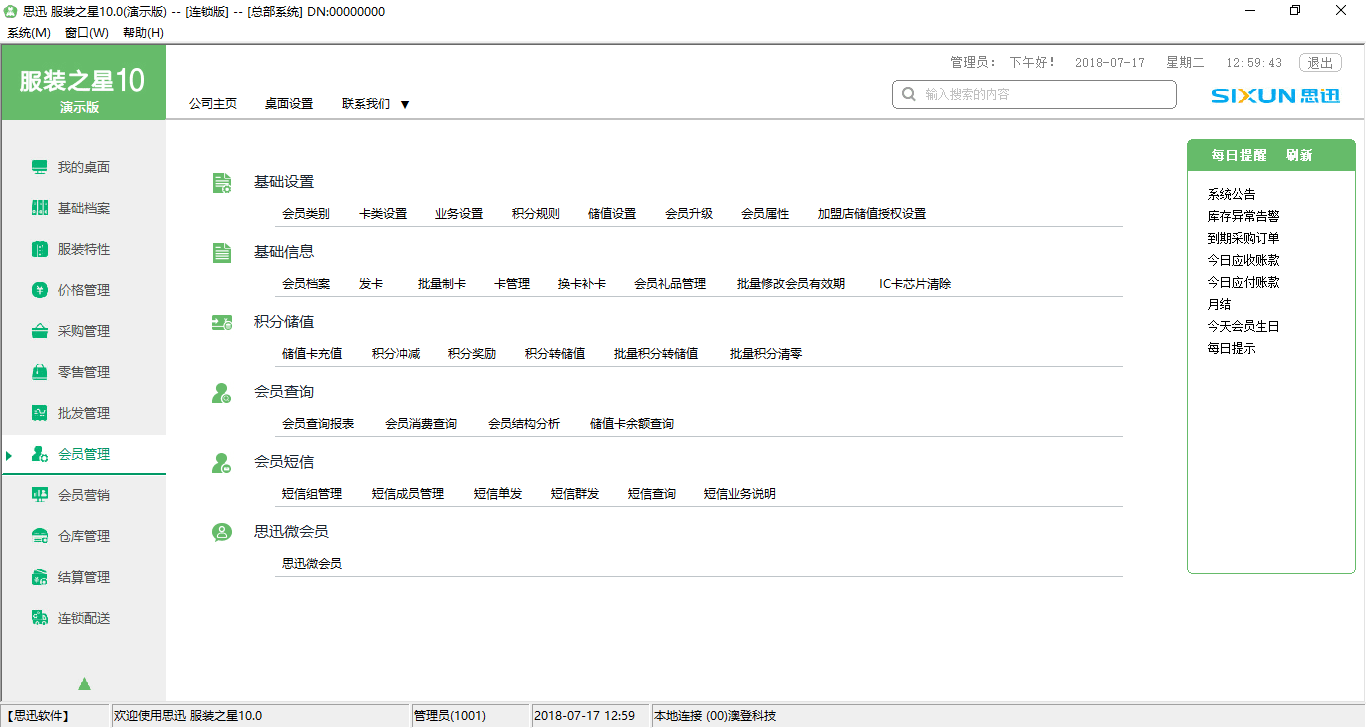Click the app icon in title bar
Image resolution: width=1366 pixels, height=728 pixels.
coord(10,11)
